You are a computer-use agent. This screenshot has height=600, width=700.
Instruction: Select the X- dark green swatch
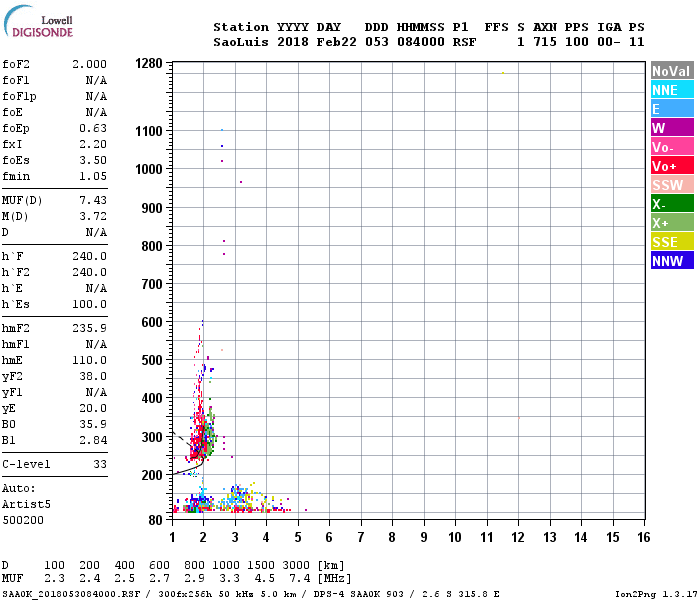coord(672,204)
